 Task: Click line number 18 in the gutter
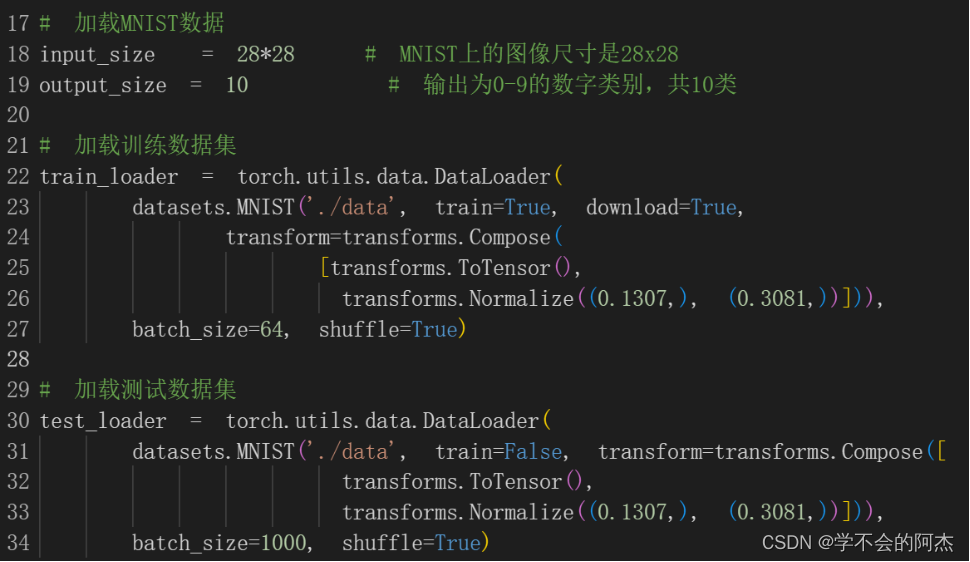click(x=19, y=54)
